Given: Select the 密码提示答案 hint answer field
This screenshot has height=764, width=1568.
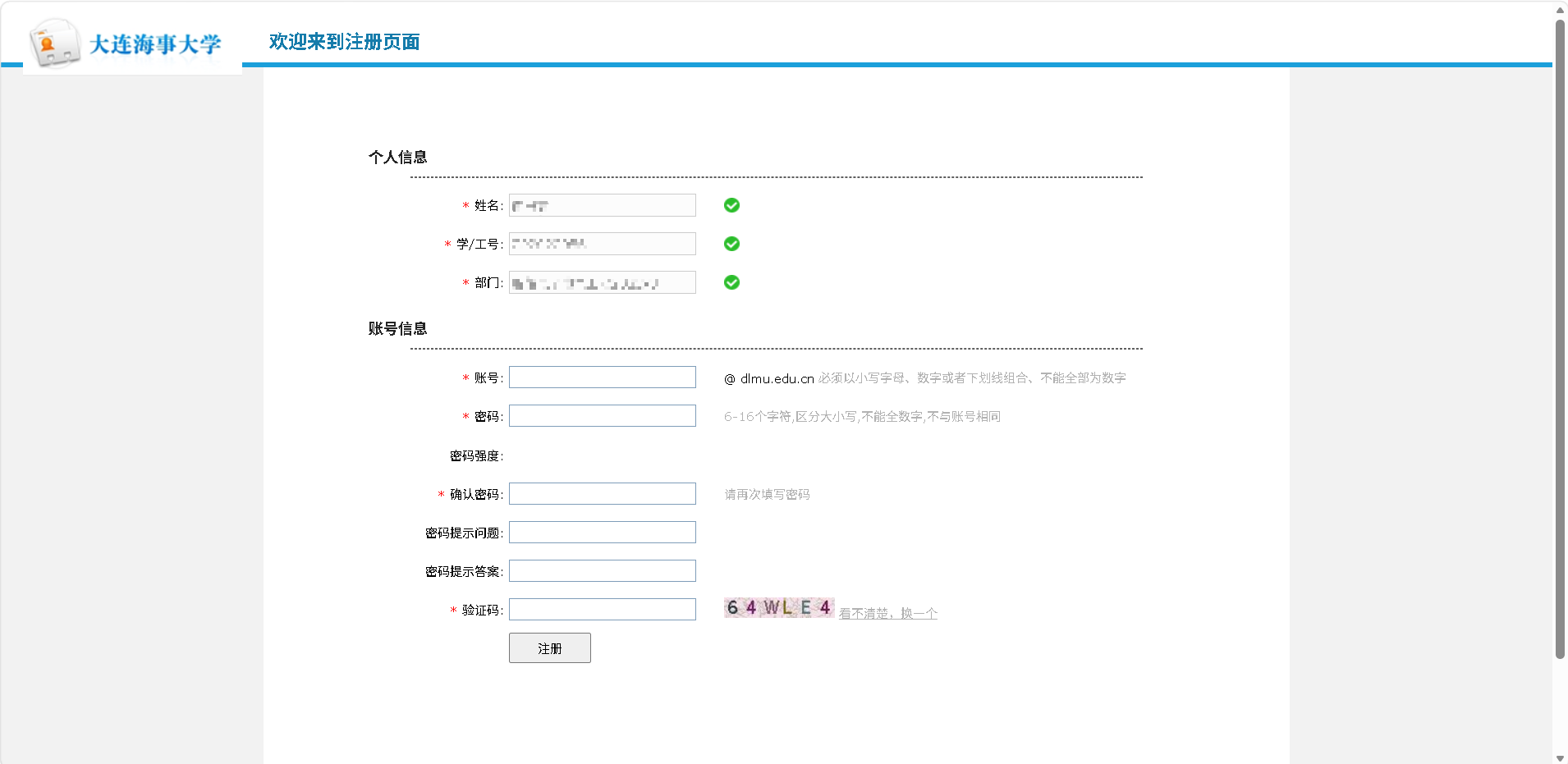Looking at the screenshot, I should [x=602, y=571].
